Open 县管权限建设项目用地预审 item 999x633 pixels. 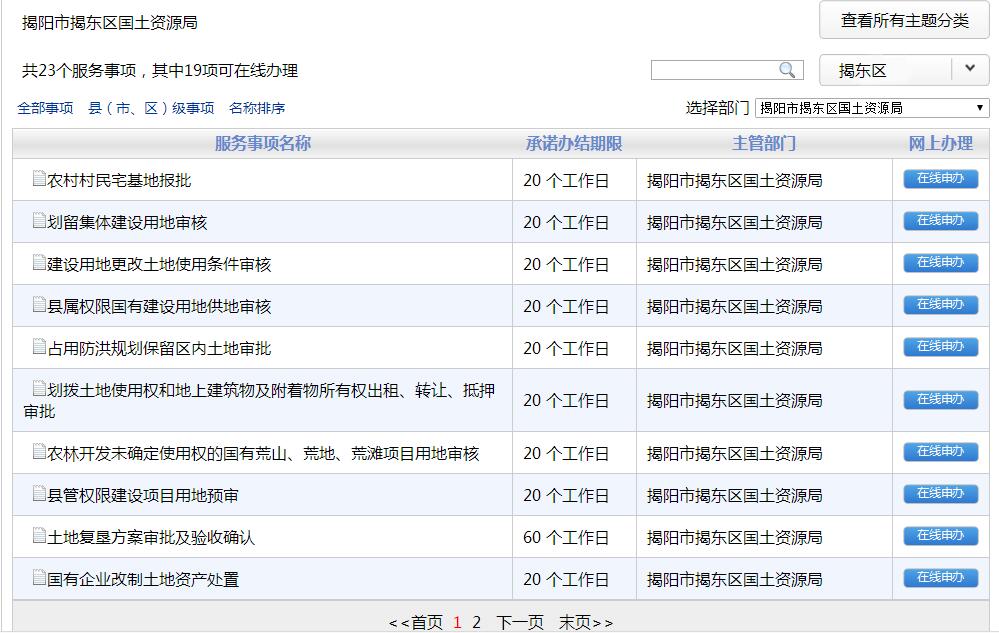pos(143,496)
